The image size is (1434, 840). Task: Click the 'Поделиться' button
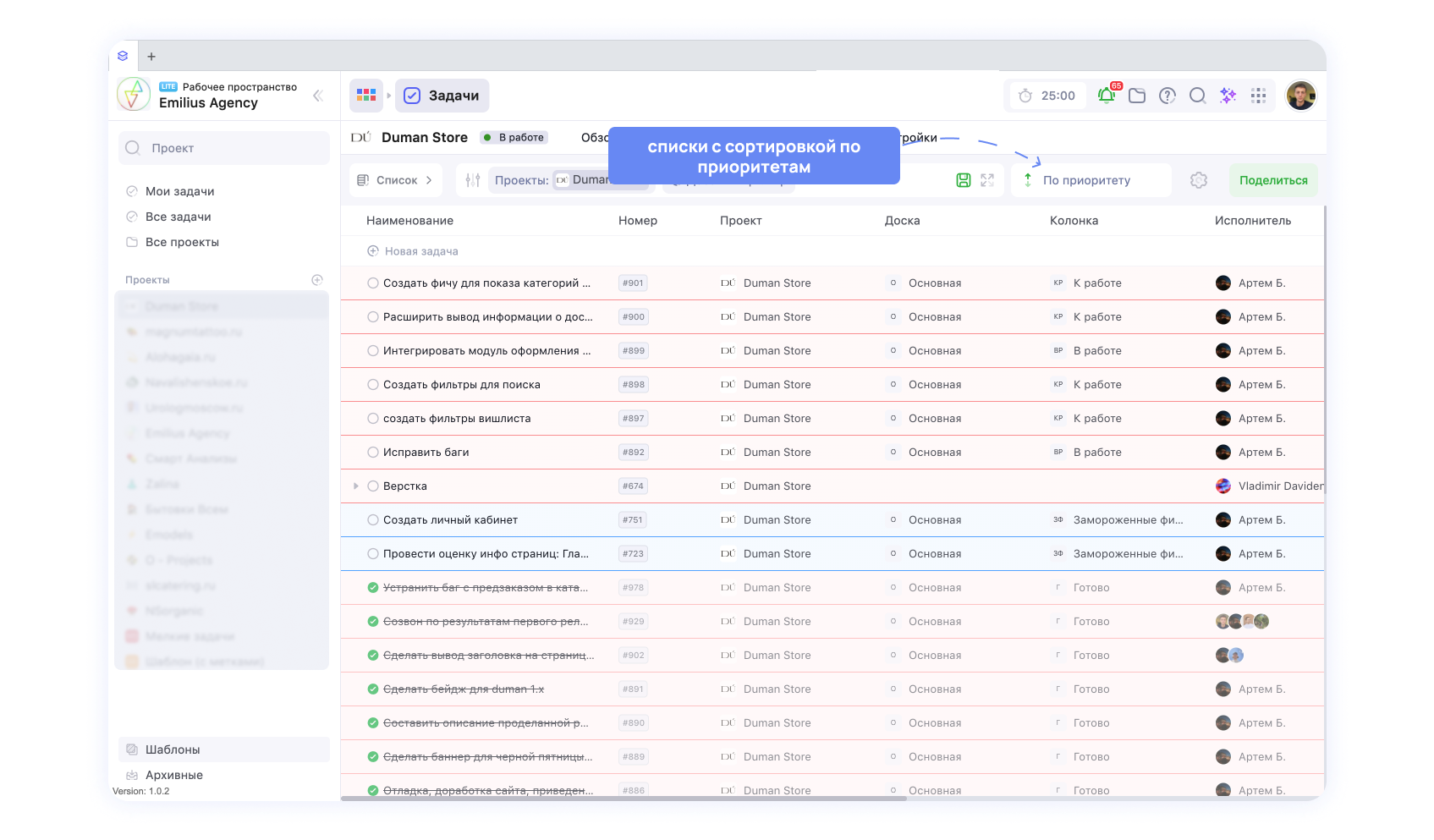tap(1272, 180)
